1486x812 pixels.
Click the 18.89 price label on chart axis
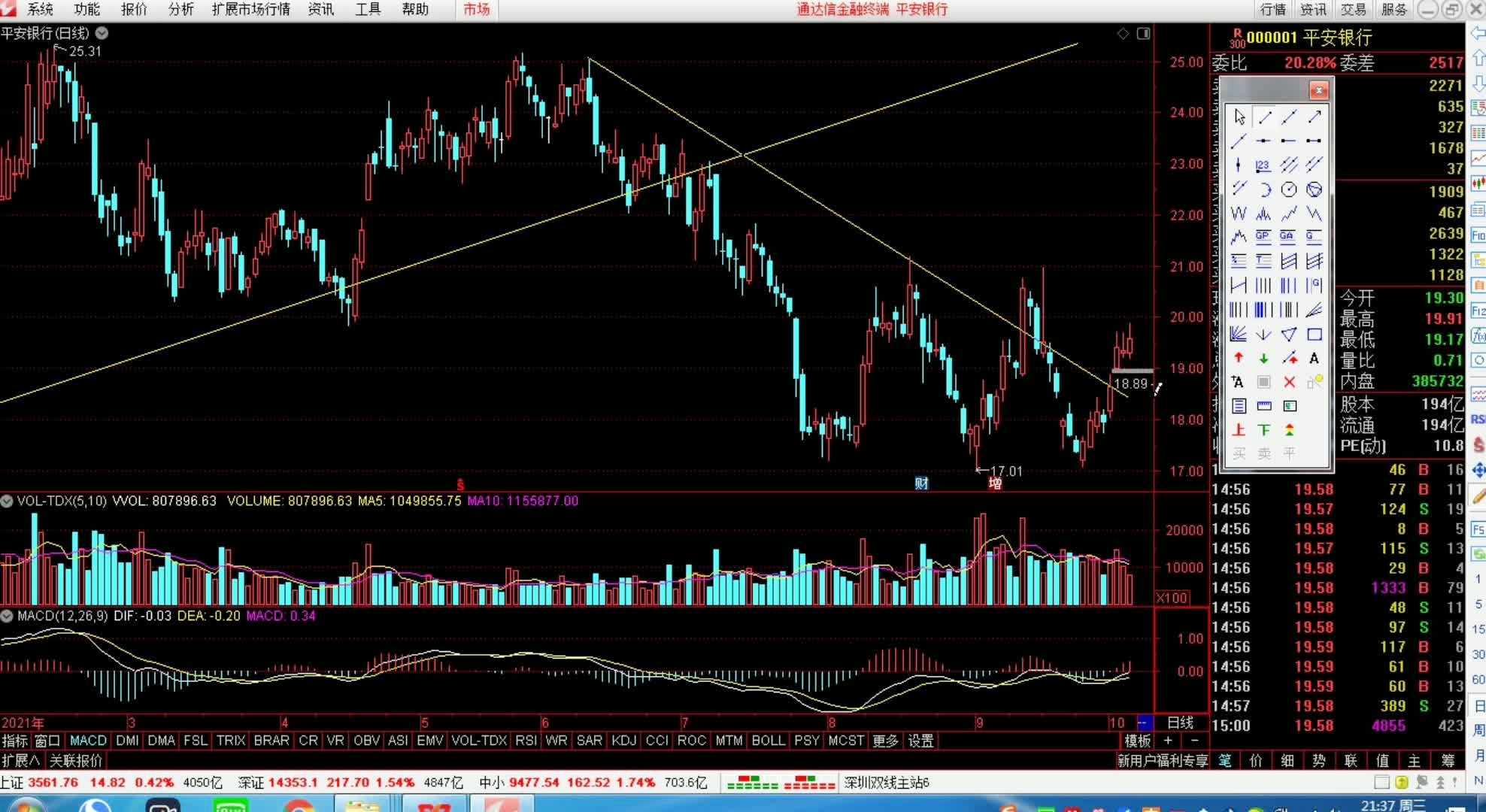(x=1131, y=383)
